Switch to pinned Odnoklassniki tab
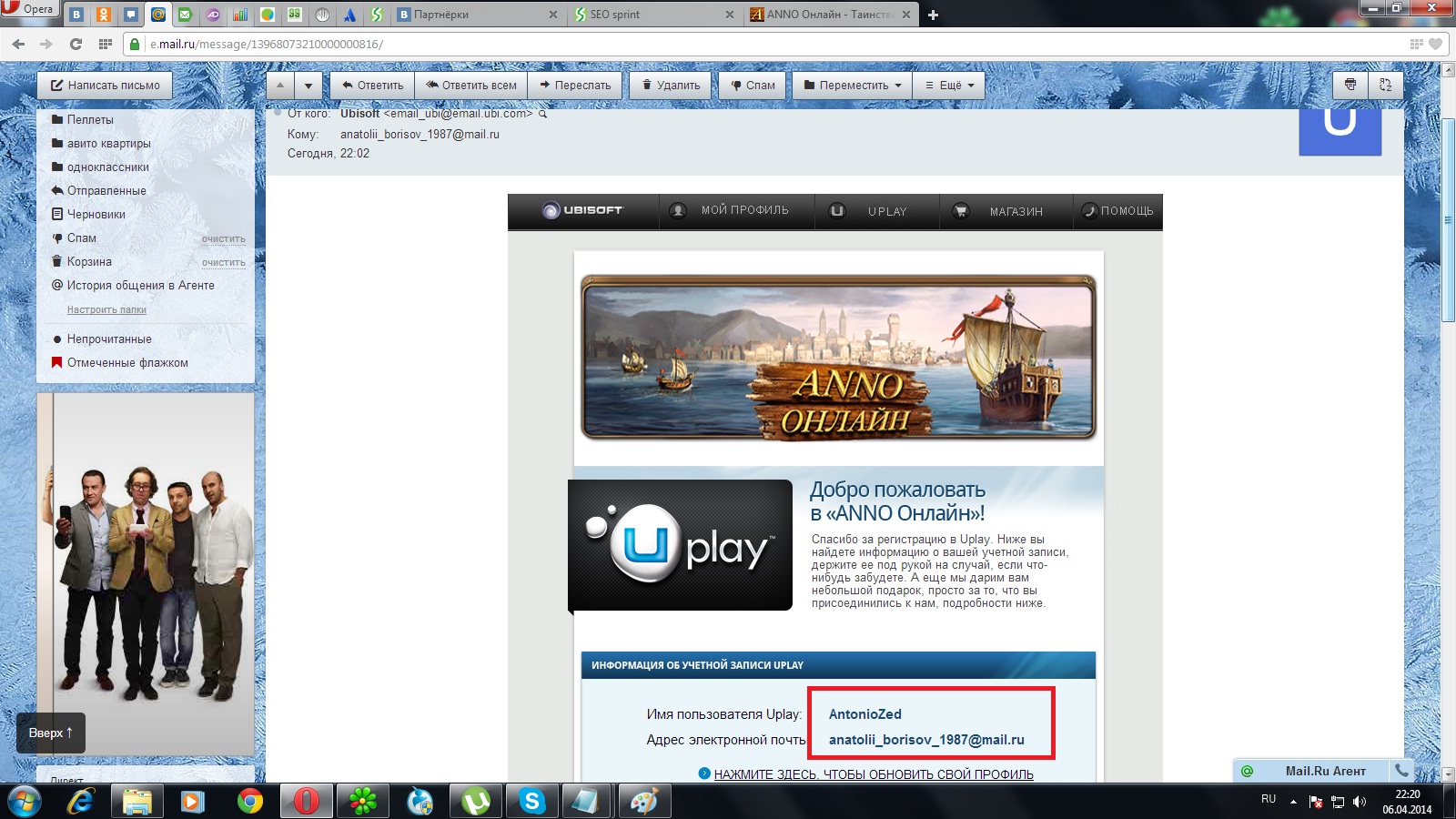1456x819 pixels. click(x=104, y=15)
